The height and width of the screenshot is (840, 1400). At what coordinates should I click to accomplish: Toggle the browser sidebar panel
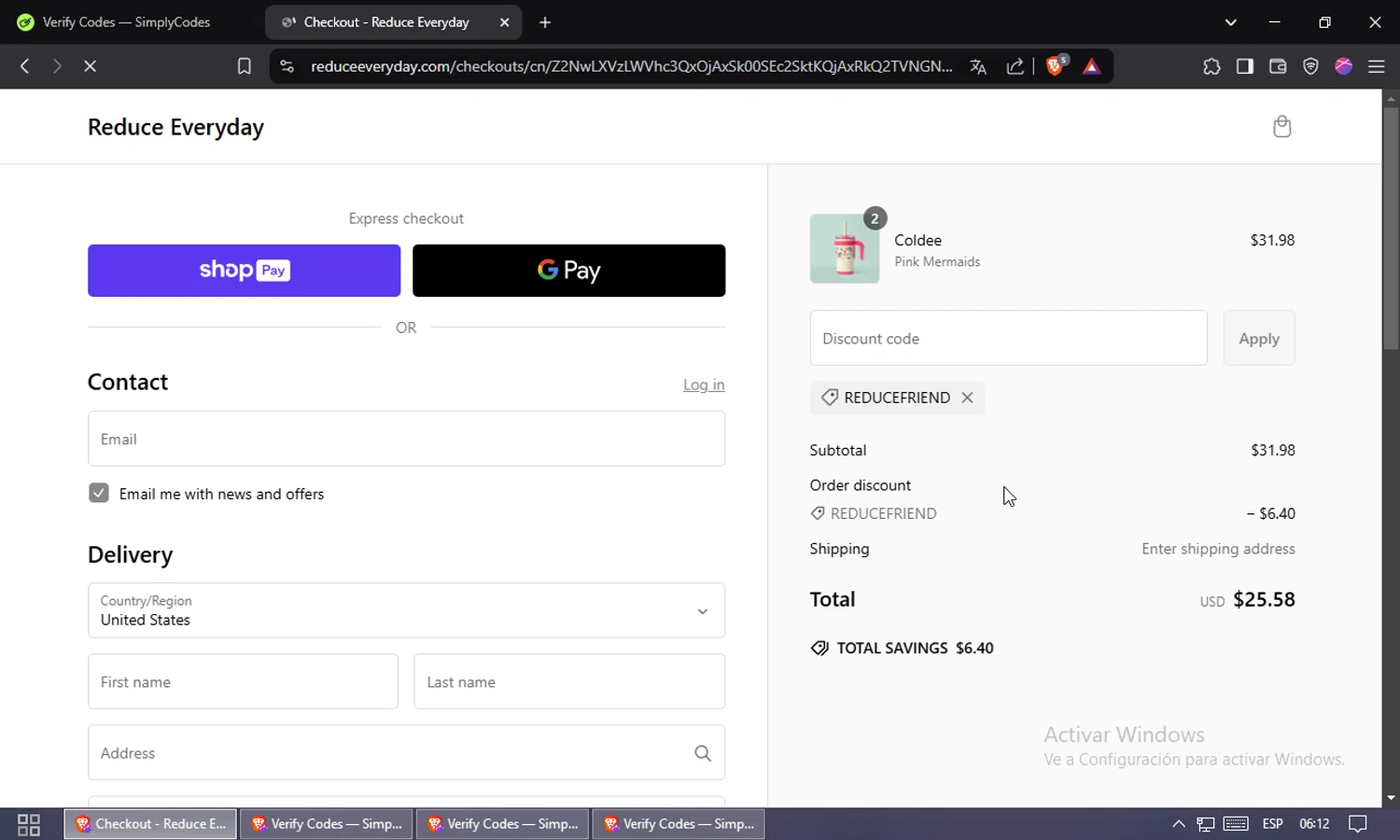1245,66
